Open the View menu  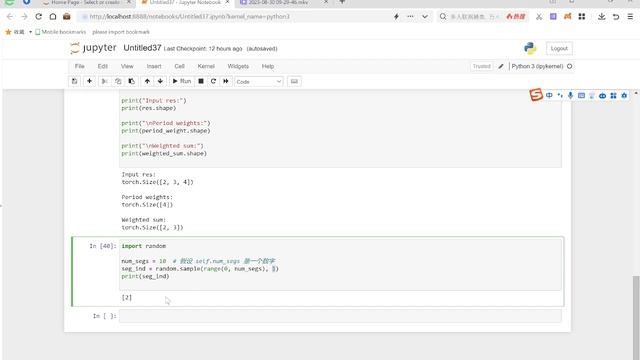point(127,66)
